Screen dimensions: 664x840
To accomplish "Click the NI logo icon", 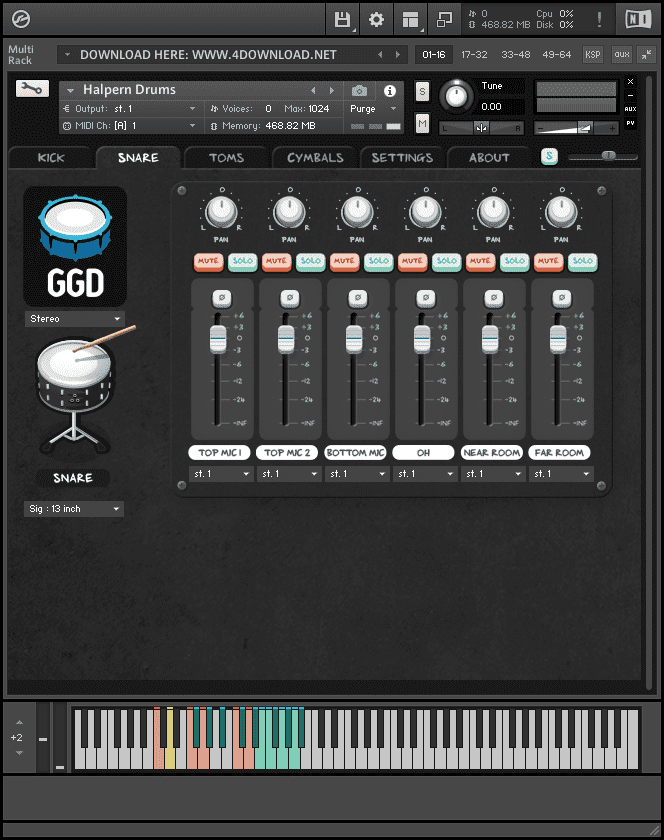I will pyautogui.click(x=638, y=19).
